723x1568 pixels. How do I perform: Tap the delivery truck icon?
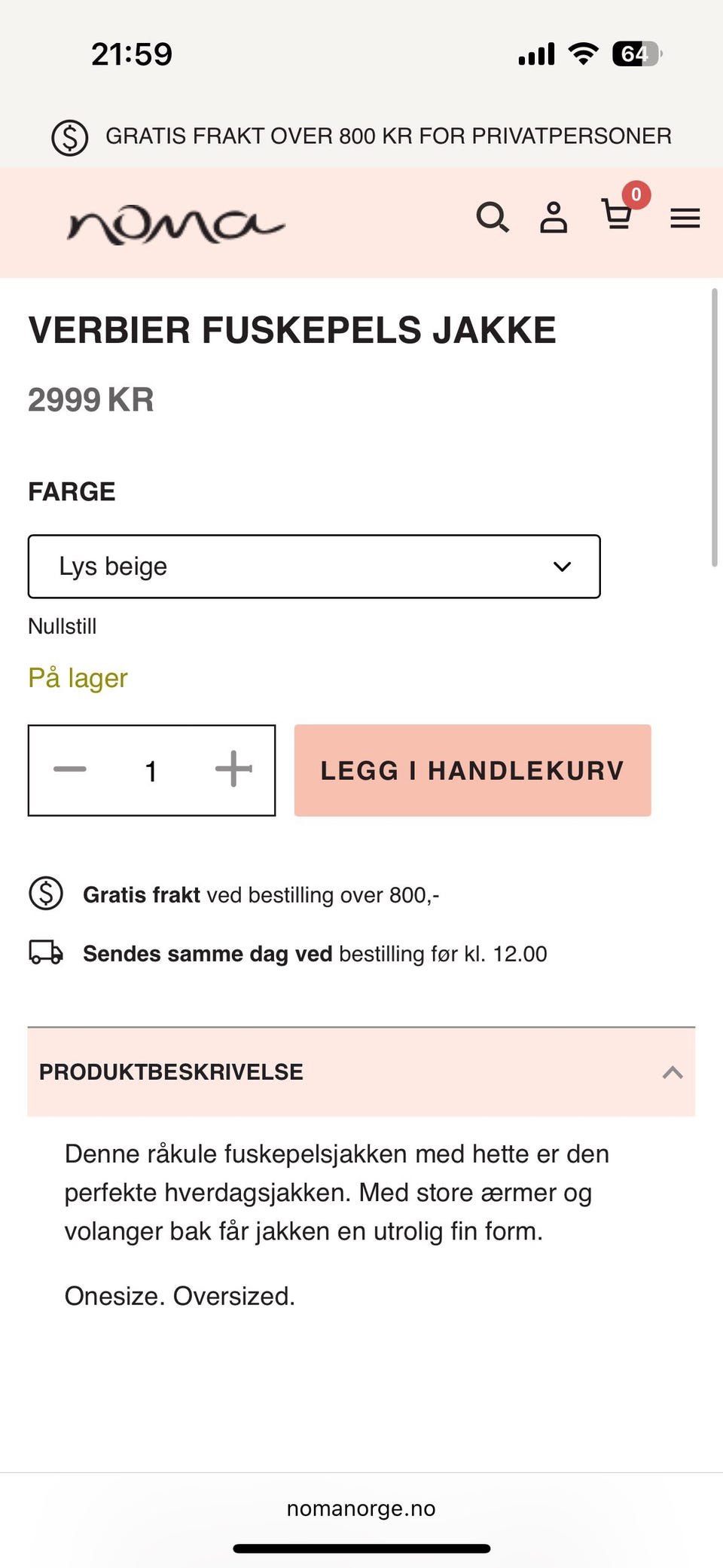point(46,952)
